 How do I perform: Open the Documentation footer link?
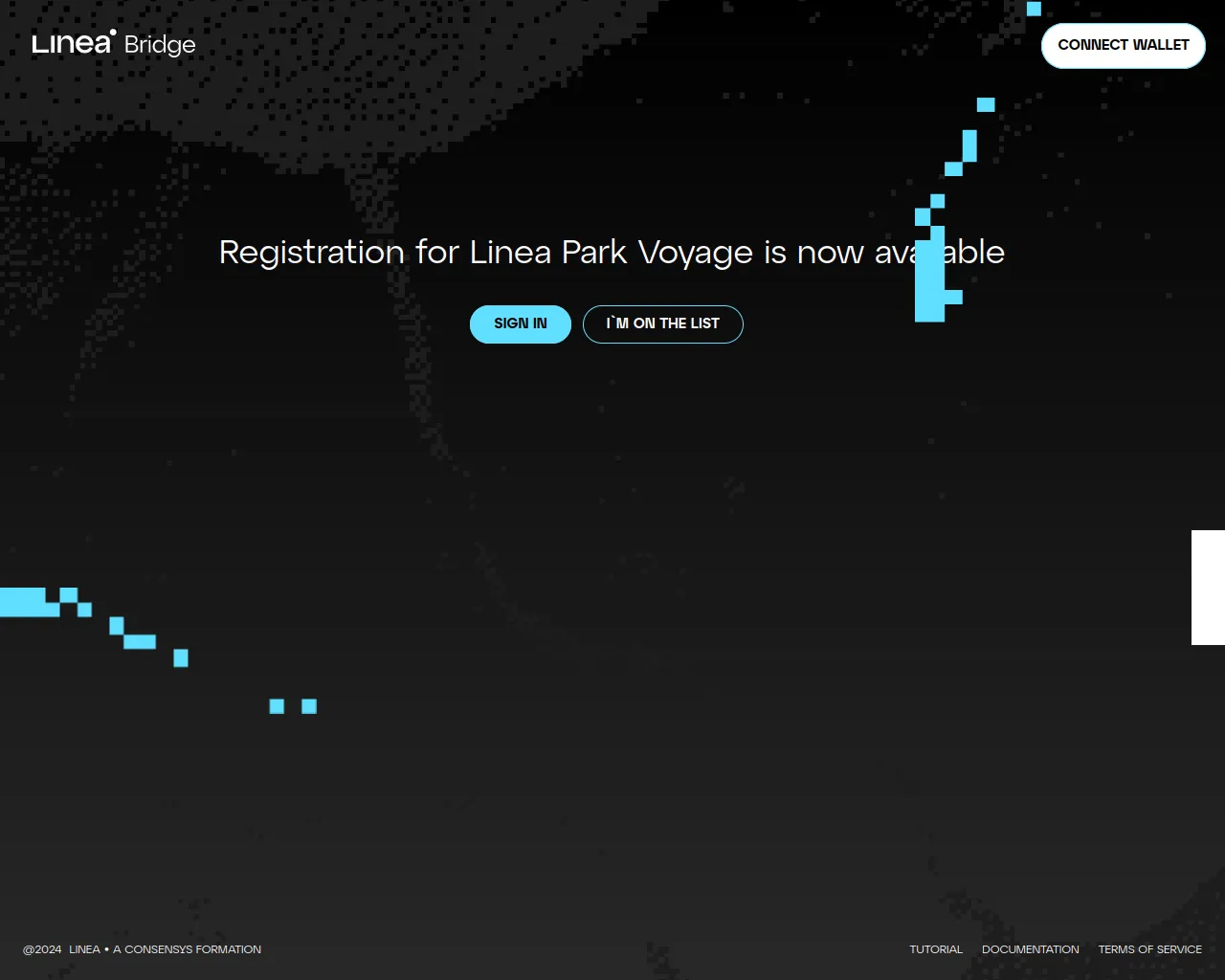[x=1031, y=949]
